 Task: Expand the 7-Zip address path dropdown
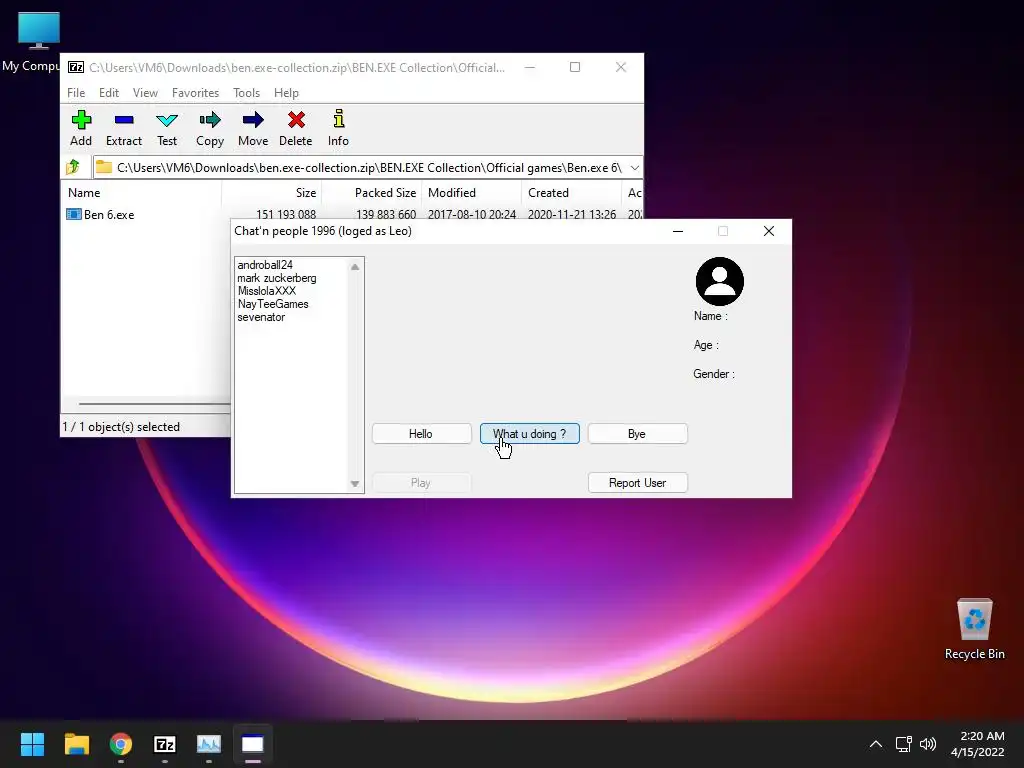click(x=634, y=168)
